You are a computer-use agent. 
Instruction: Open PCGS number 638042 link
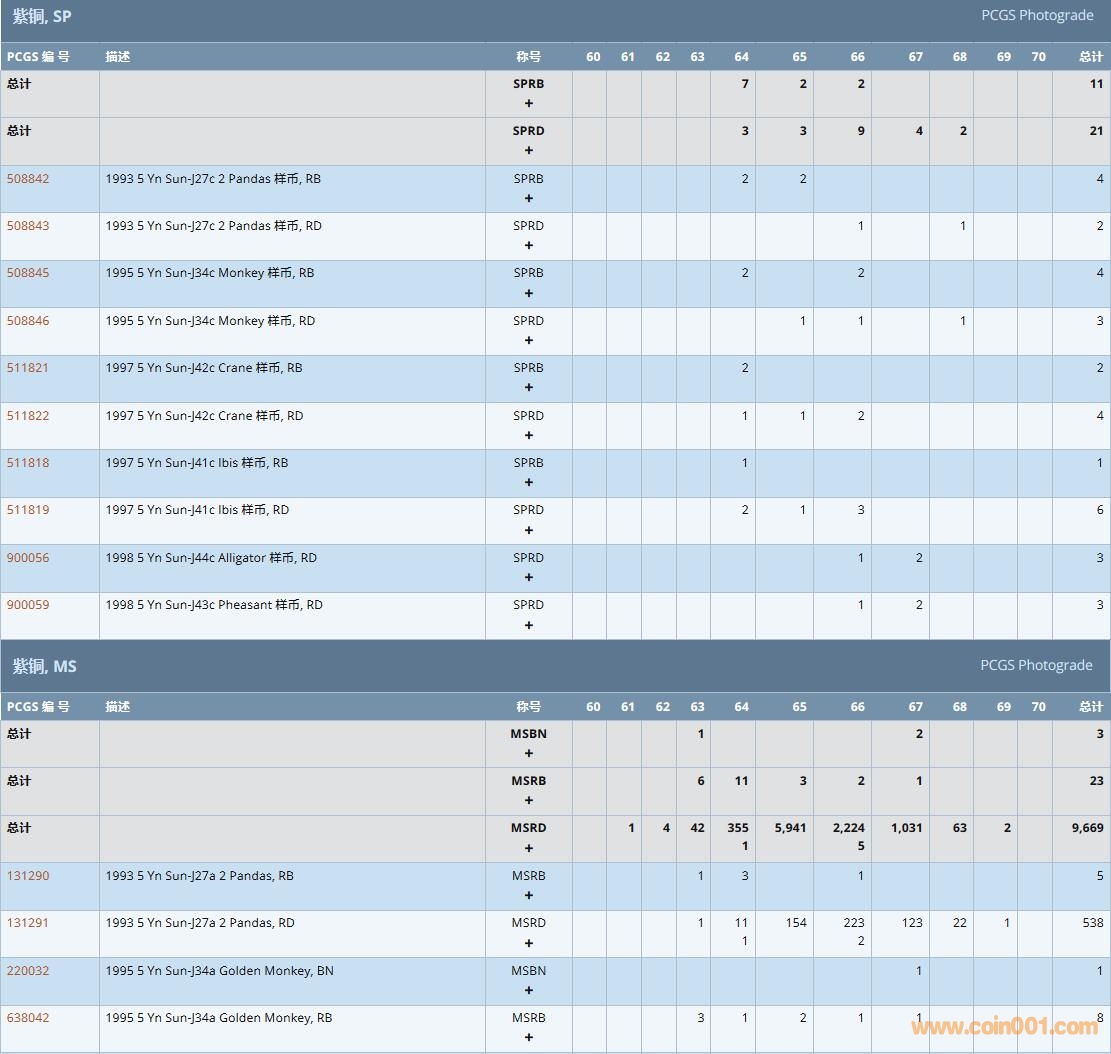pos(28,1018)
